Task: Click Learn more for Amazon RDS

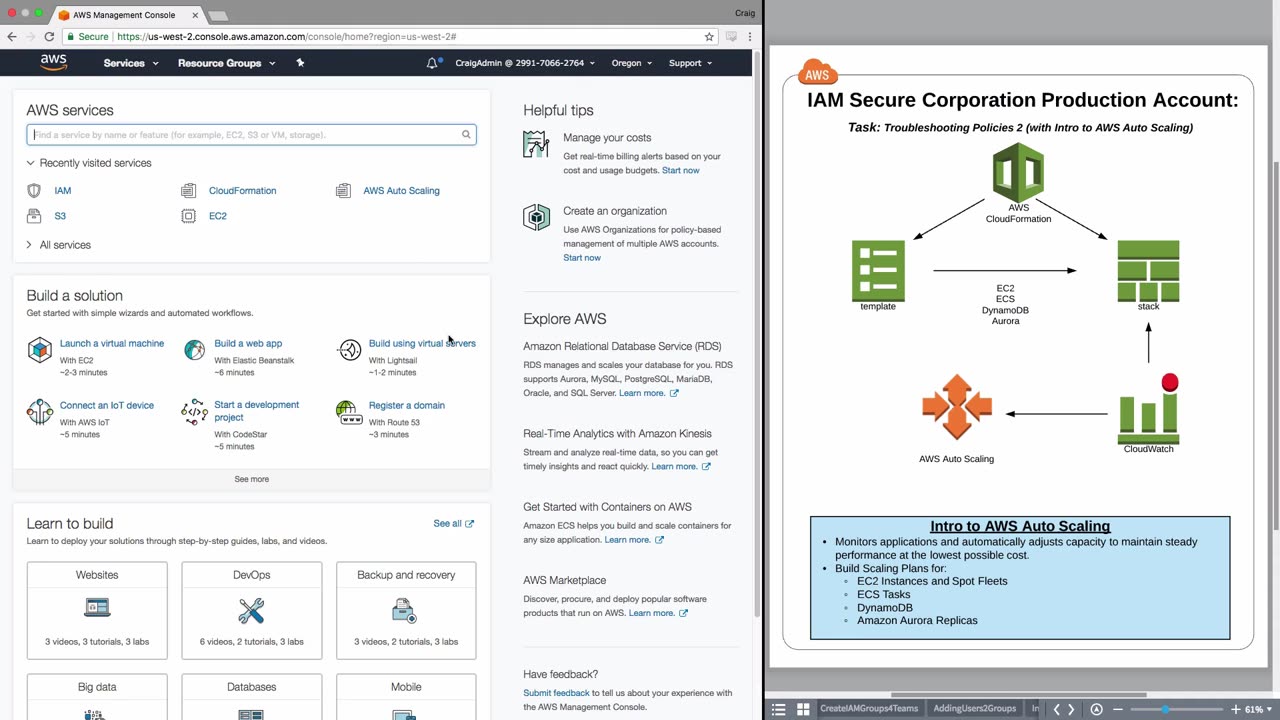Action: [649, 393]
